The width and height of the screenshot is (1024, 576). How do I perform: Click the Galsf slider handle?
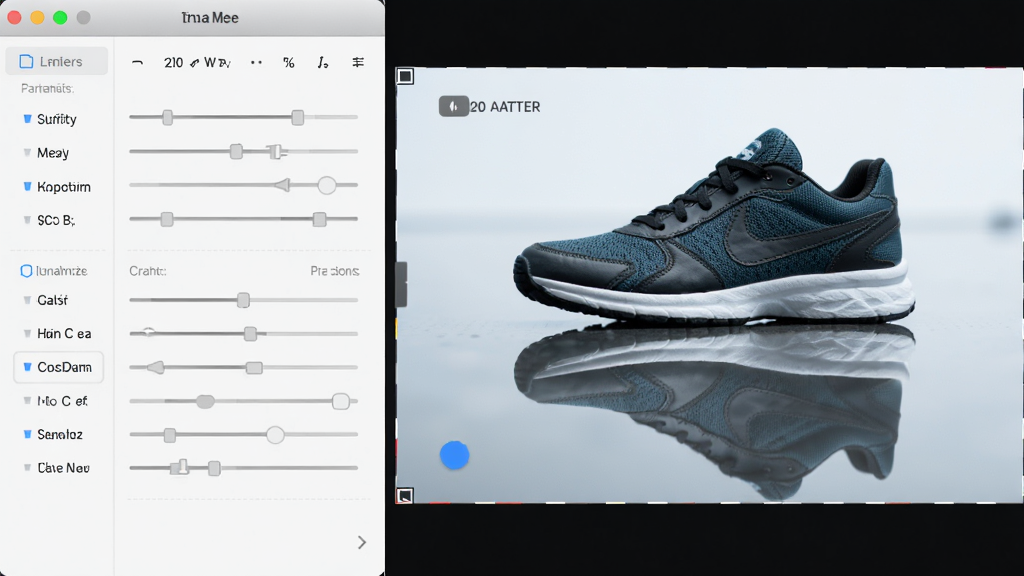[244, 300]
